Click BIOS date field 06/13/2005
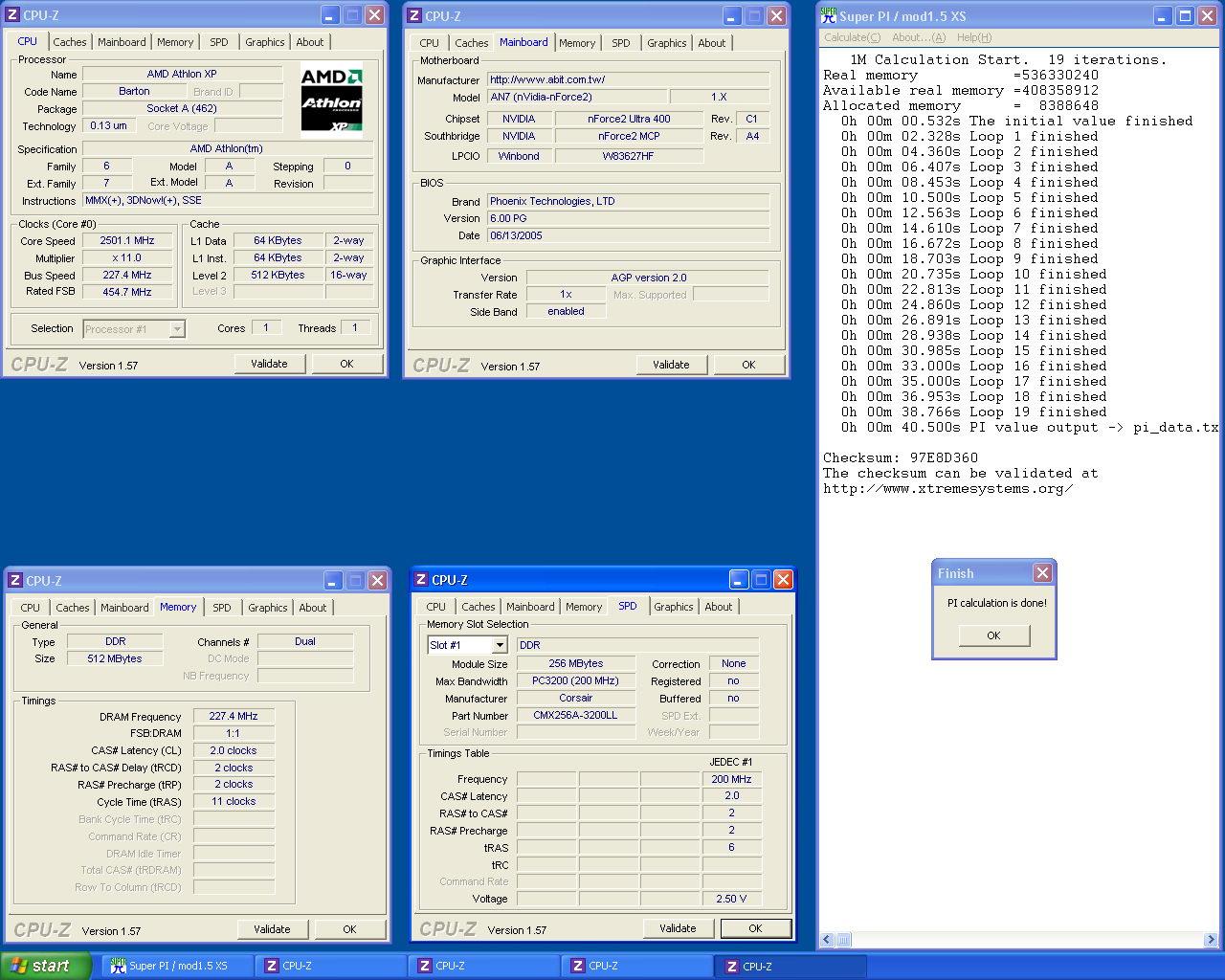Viewport: 1225px width, 980px height. coord(628,235)
